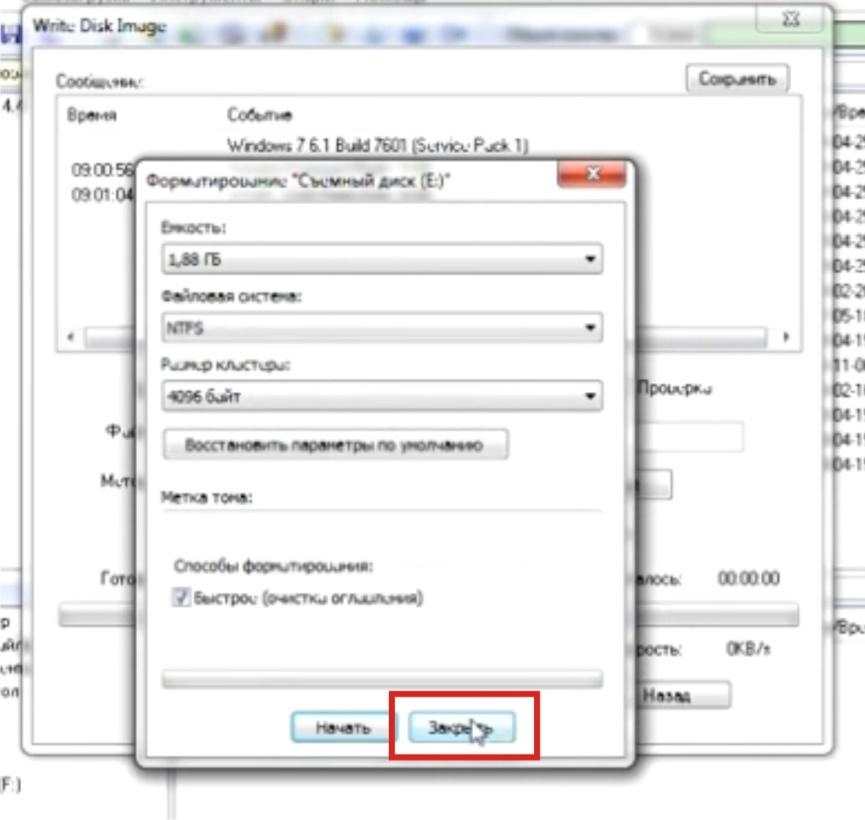Select the Windows 7 Build 7601 log entry
The image size is (865, 820).
click(376, 145)
